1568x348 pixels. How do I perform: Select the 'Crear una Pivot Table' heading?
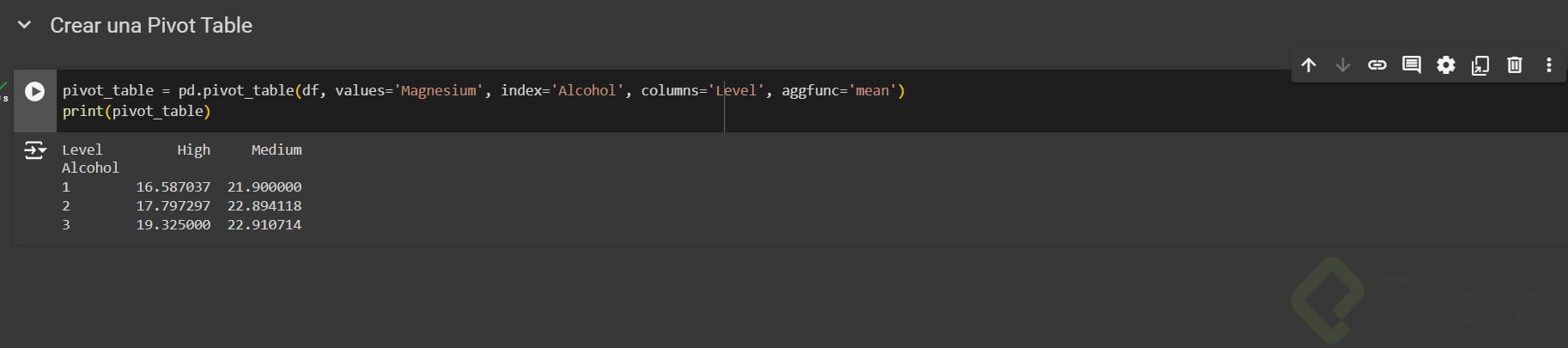(151, 26)
